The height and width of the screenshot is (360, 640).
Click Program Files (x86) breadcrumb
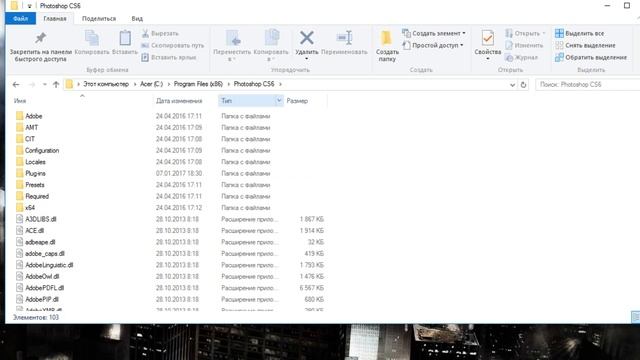tap(198, 84)
